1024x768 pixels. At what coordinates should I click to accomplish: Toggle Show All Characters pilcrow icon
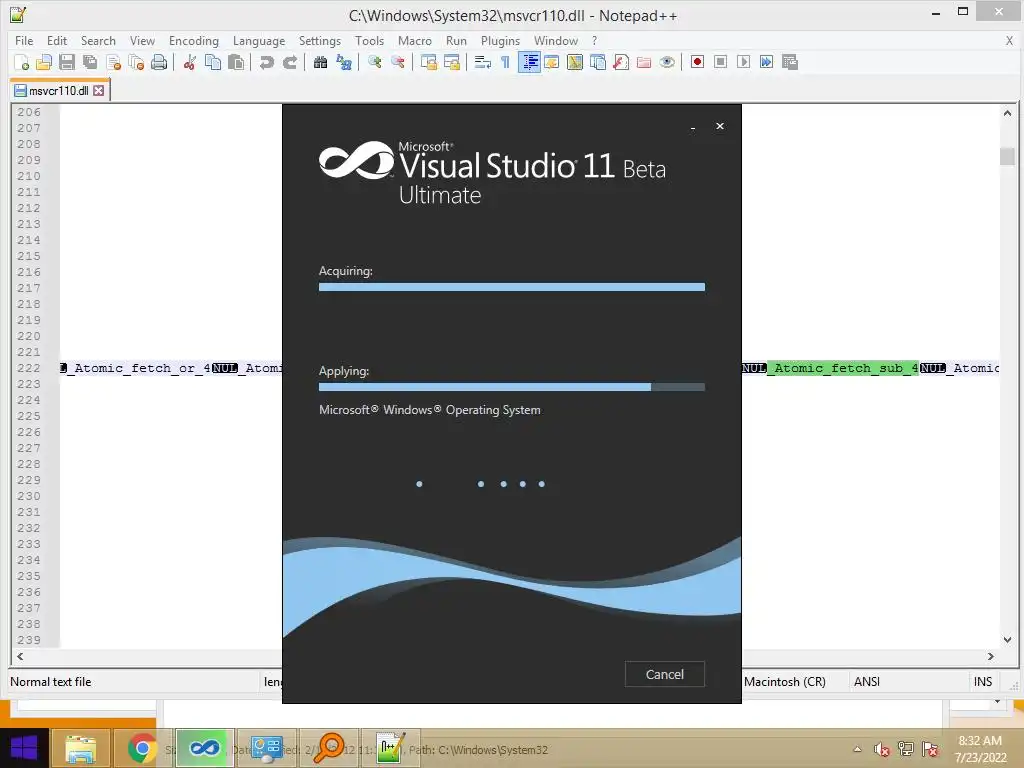(x=505, y=63)
